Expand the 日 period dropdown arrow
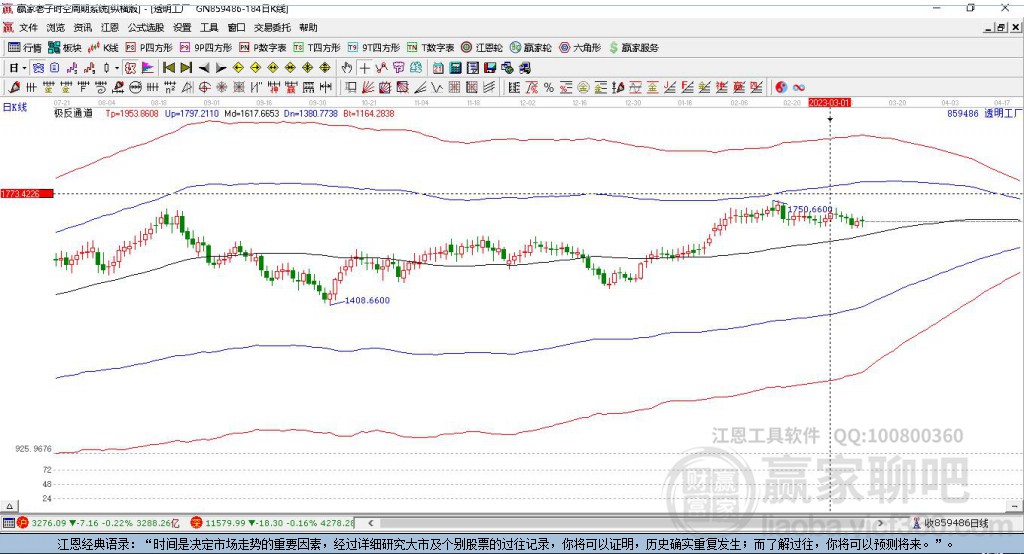The height and width of the screenshot is (554, 1024). tap(24, 68)
